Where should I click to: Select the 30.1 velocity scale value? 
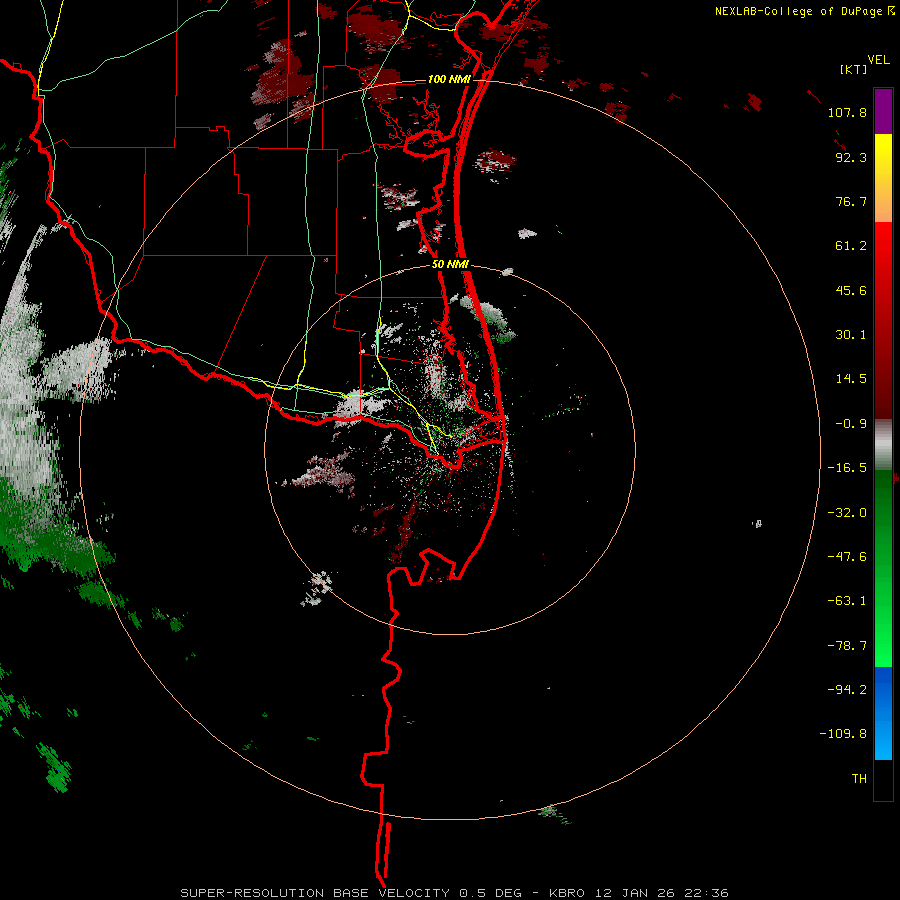[x=851, y=335]
